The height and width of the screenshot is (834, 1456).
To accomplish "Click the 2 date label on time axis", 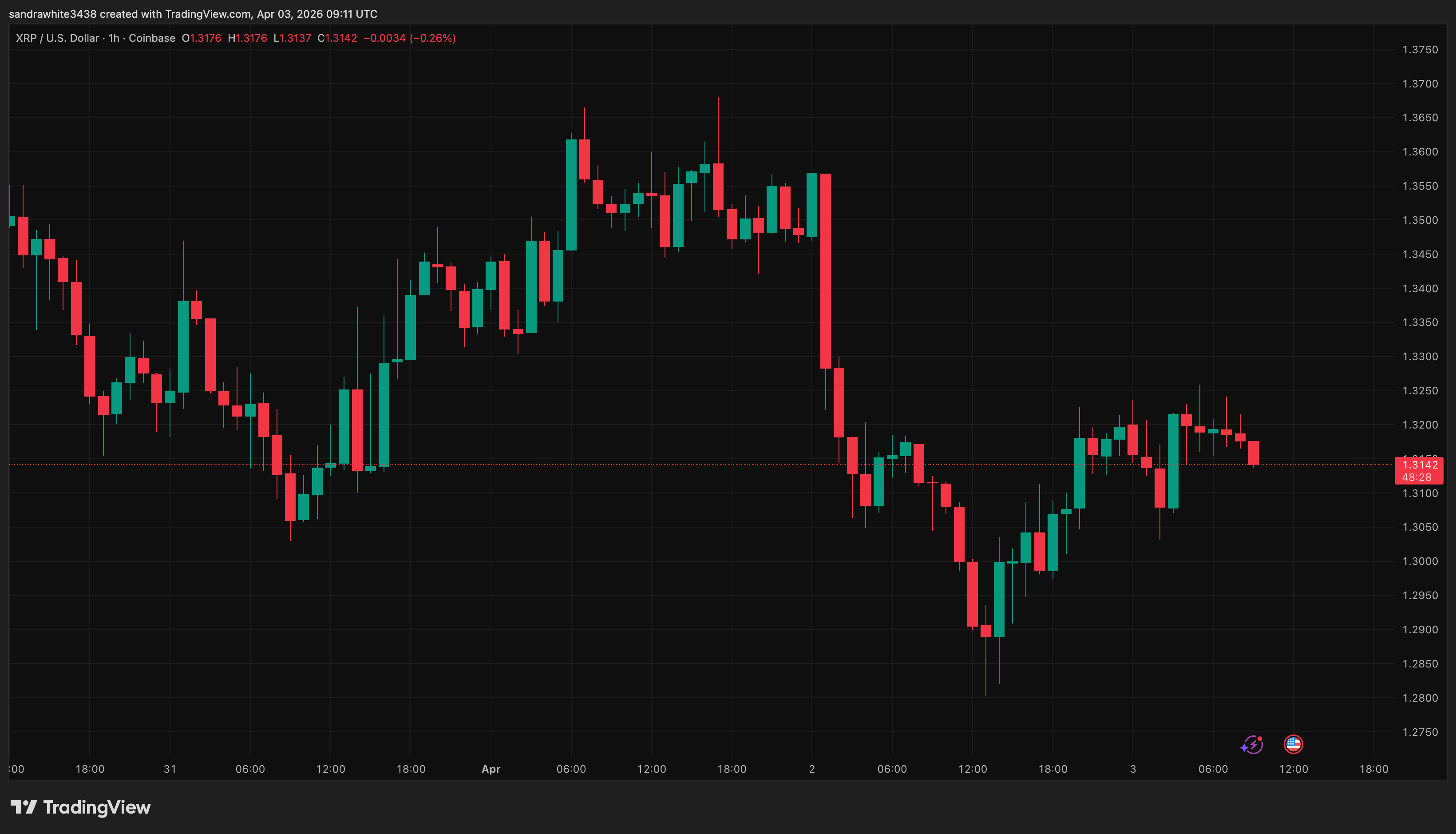I will click(811, 769).
